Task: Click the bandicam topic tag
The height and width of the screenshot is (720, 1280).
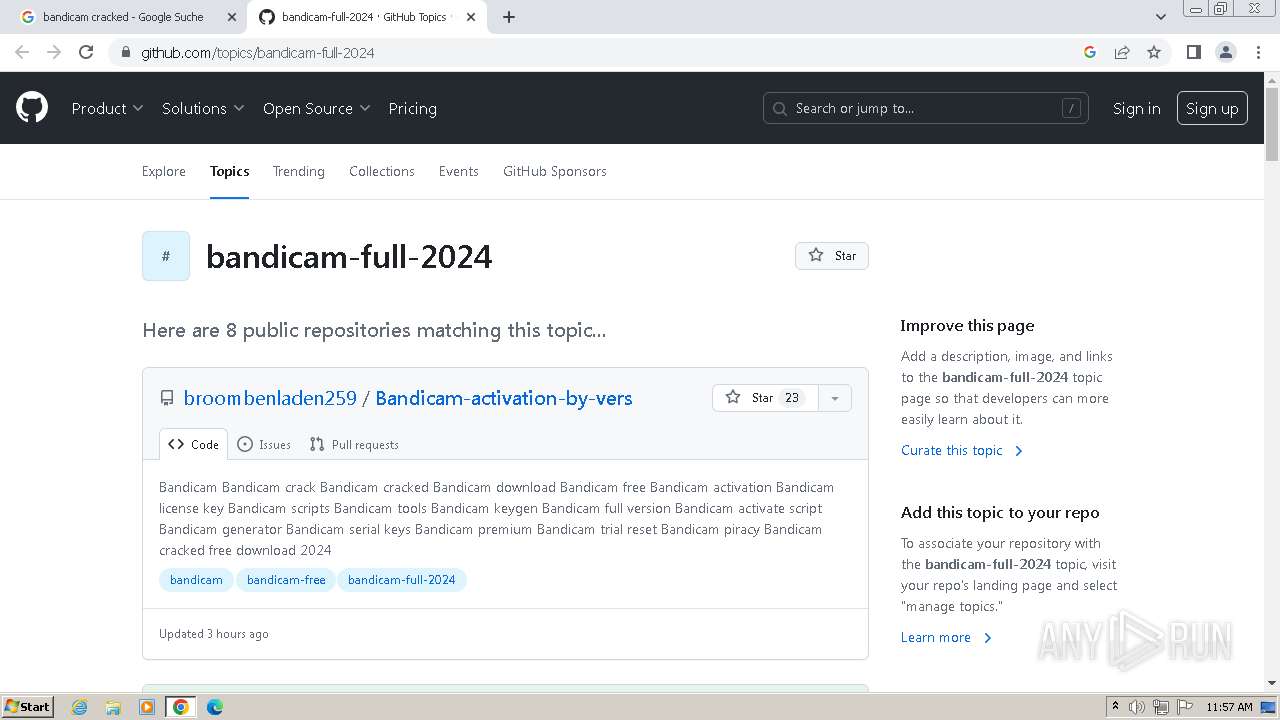Action: 196,580
